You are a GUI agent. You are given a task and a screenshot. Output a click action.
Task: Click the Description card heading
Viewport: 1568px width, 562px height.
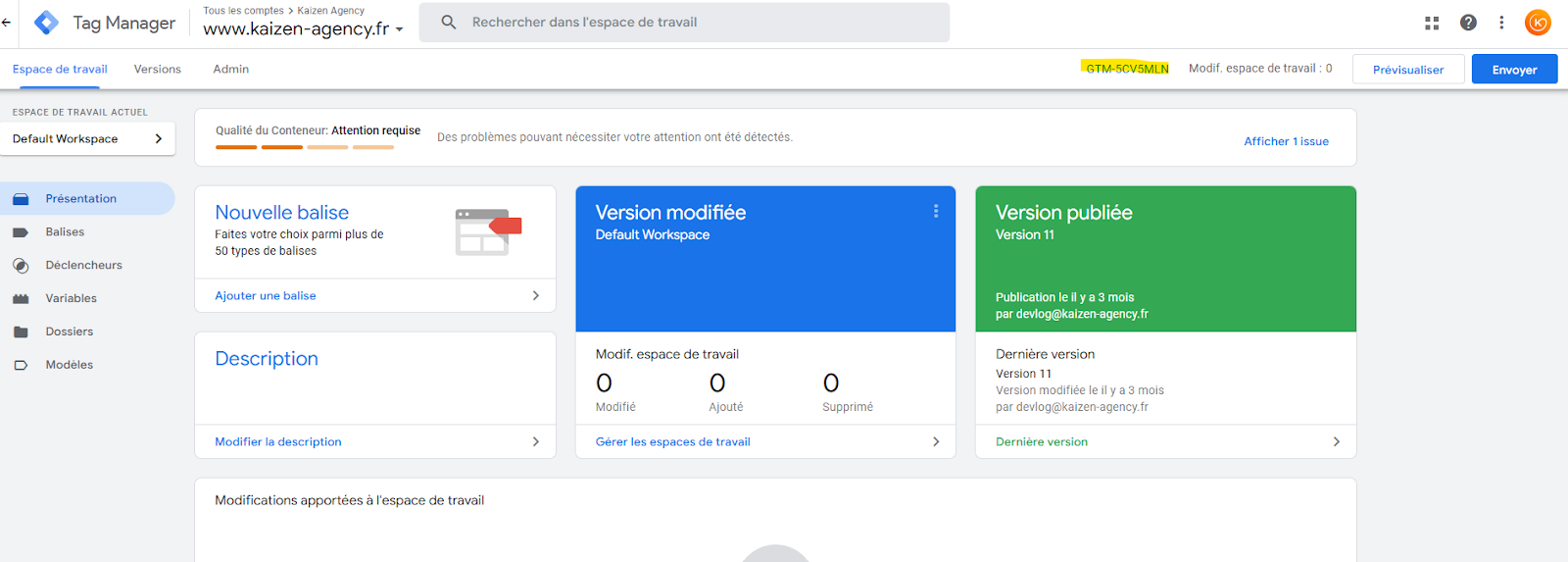(267, 359)
